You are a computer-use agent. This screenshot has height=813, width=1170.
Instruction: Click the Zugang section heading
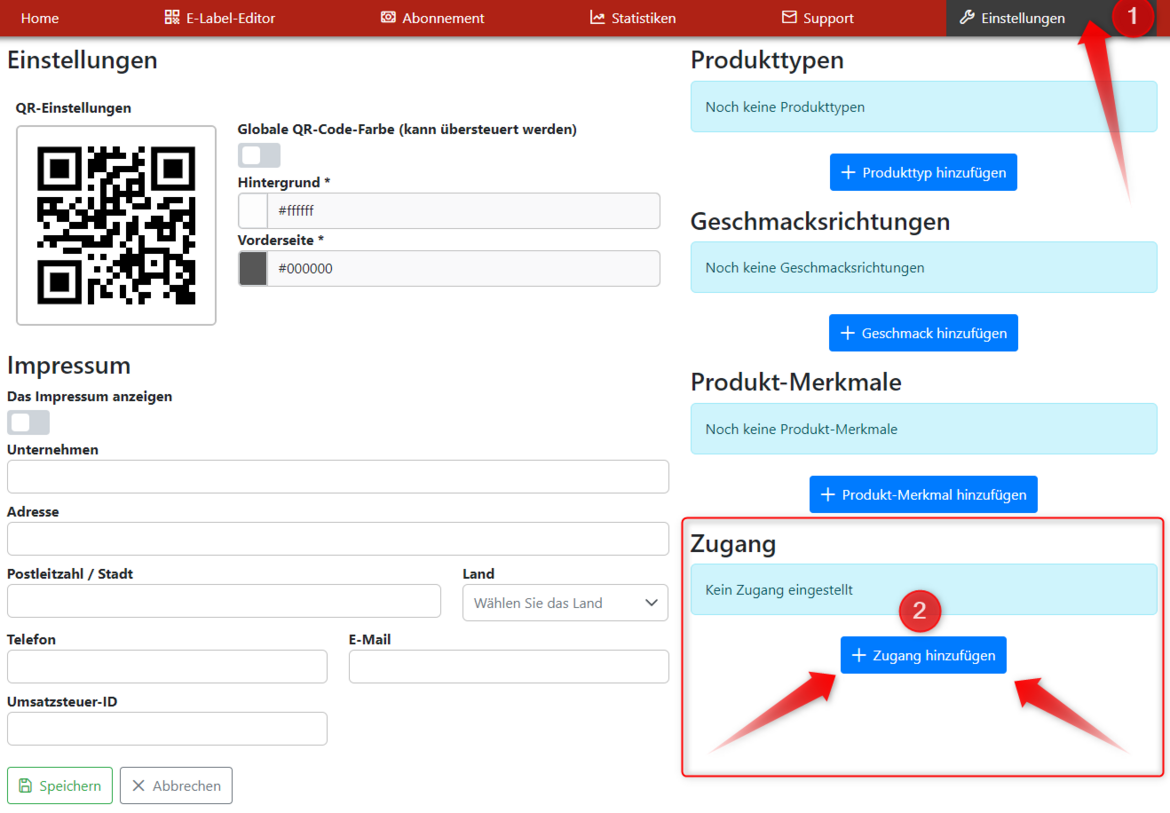[733, 544]
